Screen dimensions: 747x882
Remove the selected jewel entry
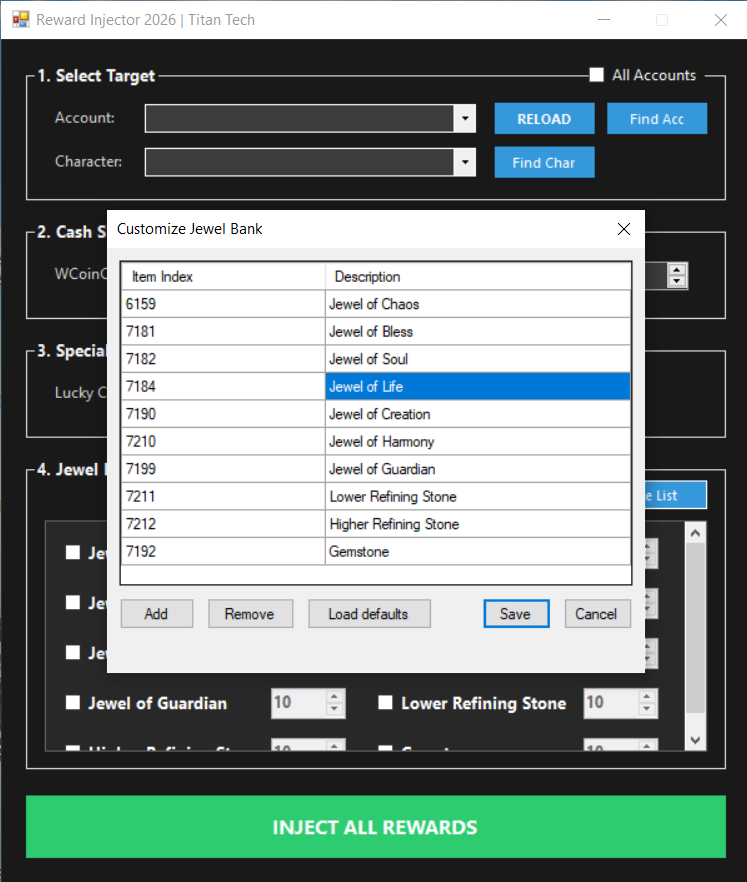click(249, 614)
